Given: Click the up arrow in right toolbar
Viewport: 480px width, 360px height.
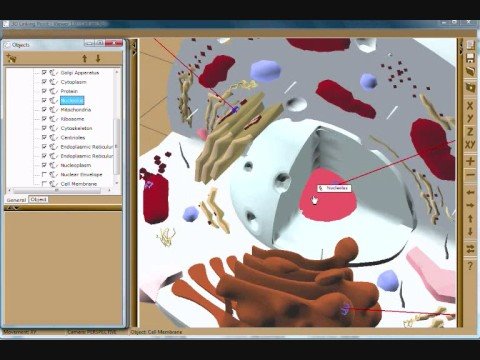Looking at the screenshot, I should click(470, 218).
